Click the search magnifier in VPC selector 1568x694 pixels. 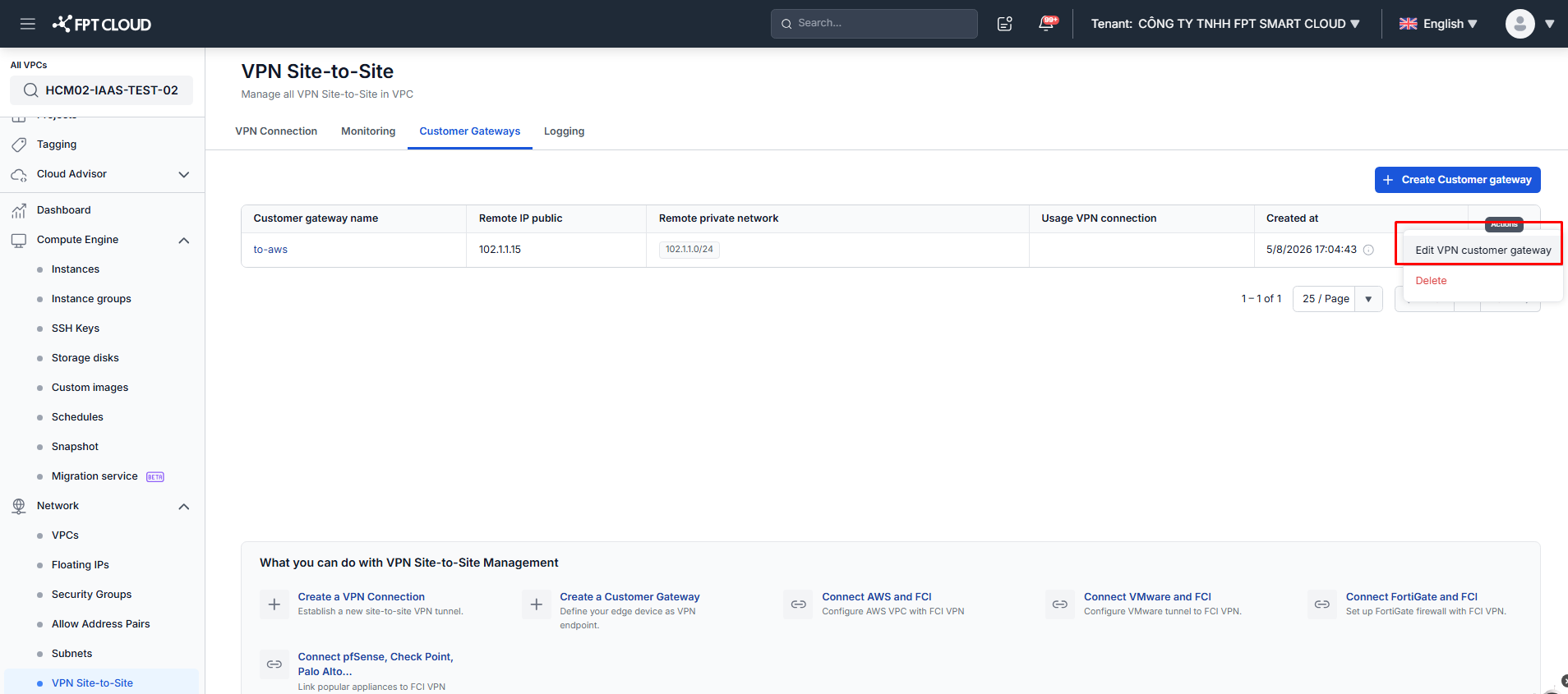pos(30,90)
